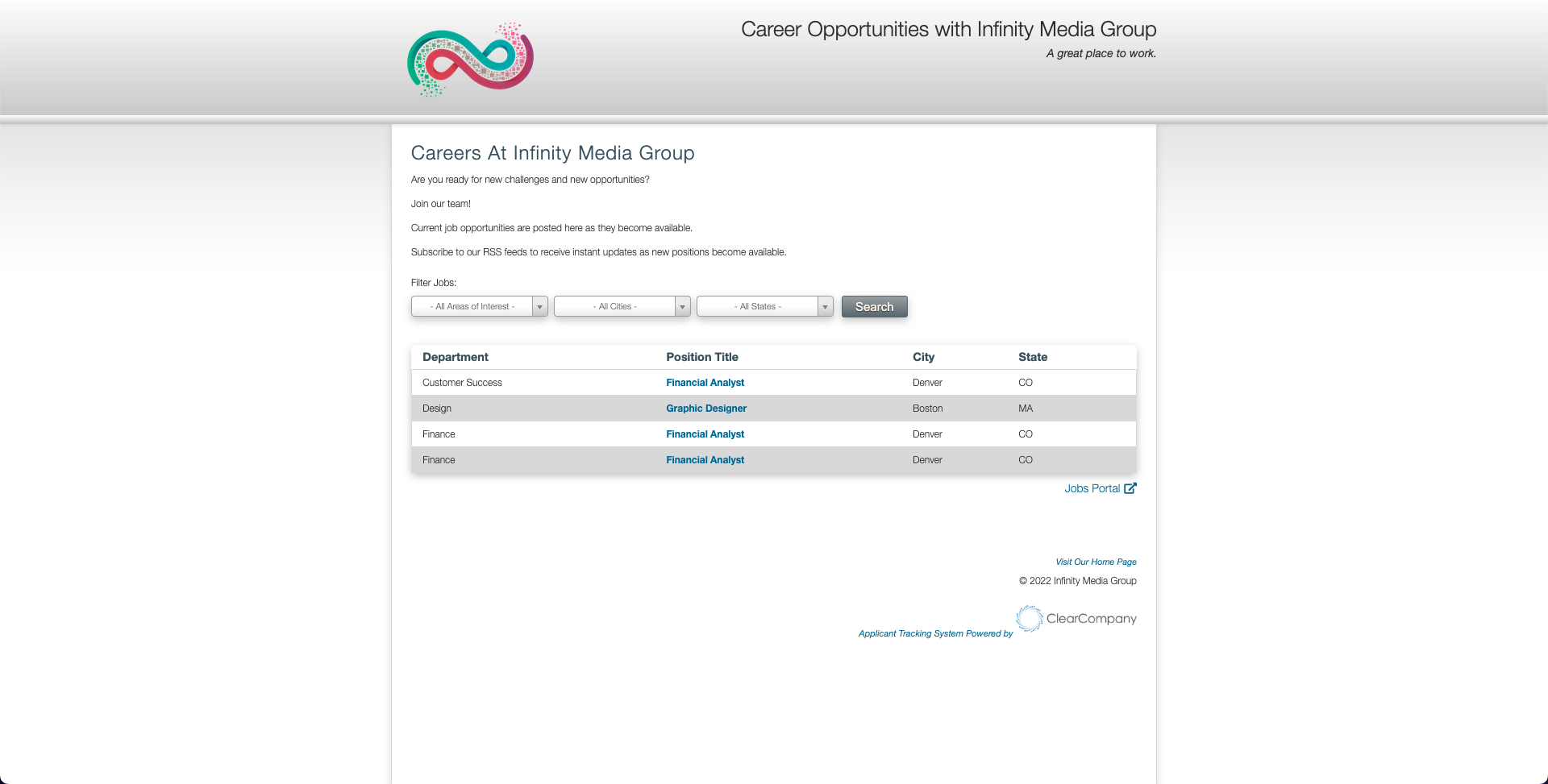Open the All States dropdown
This screenshot has height=784, width=1548.
(x=765, y=306)
